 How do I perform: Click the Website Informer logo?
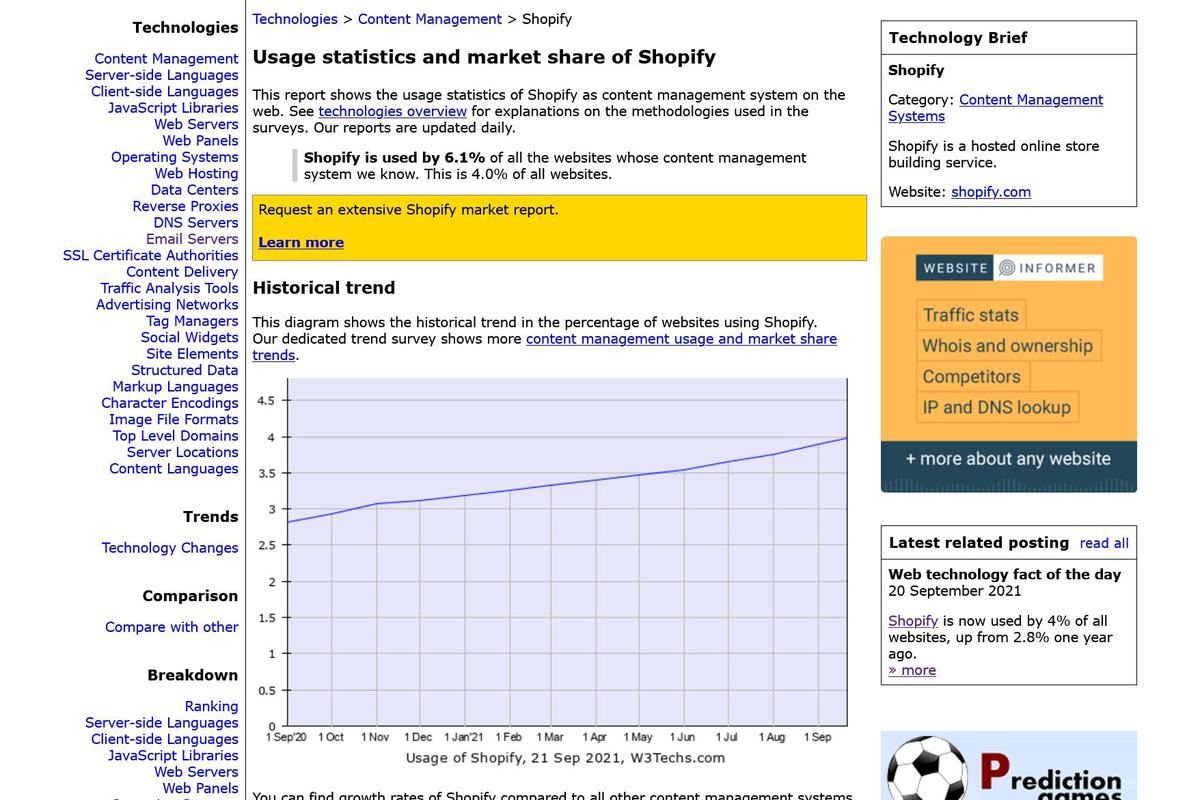click(x=1009, y=268)
